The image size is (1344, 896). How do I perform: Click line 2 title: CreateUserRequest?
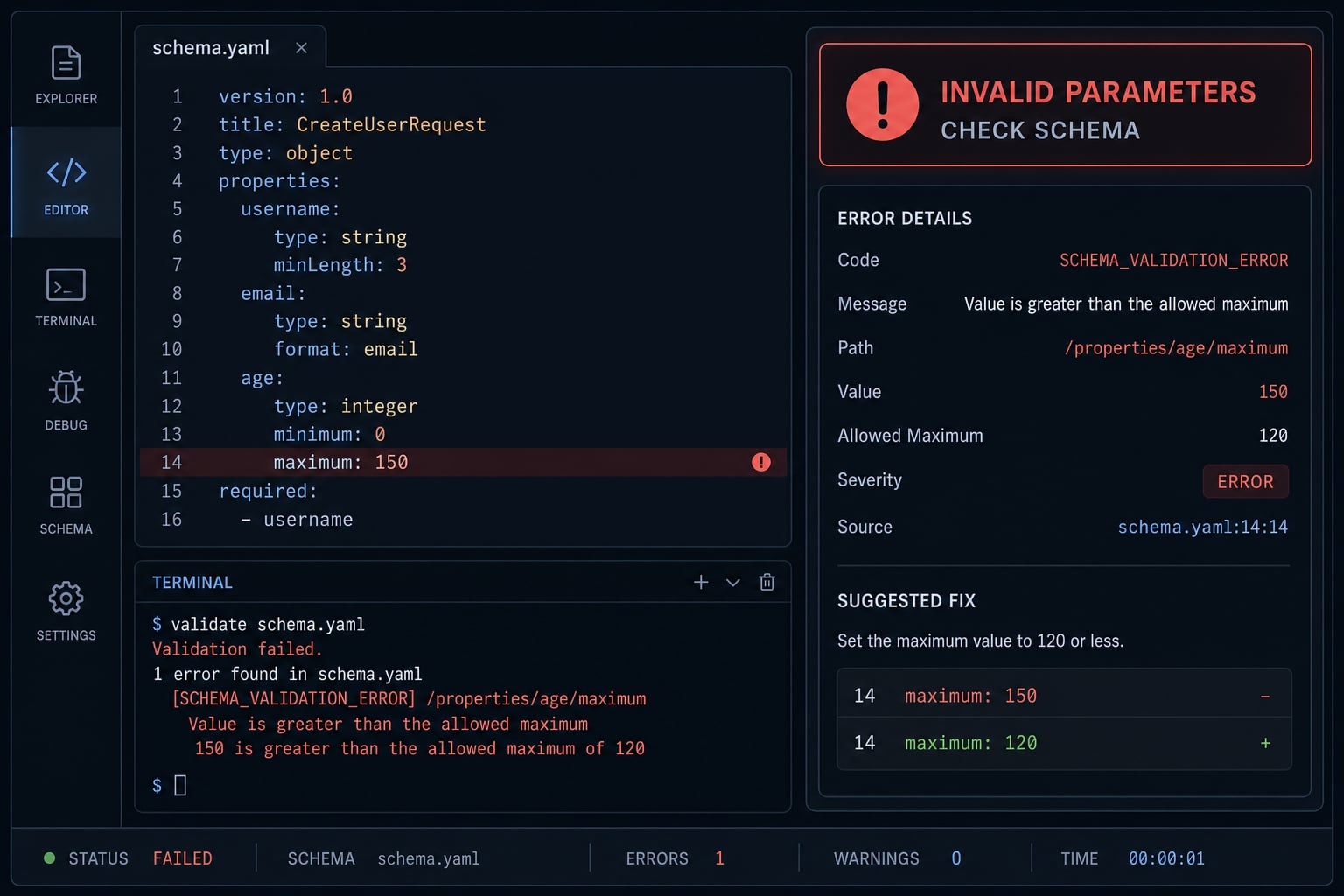point(352,124)
